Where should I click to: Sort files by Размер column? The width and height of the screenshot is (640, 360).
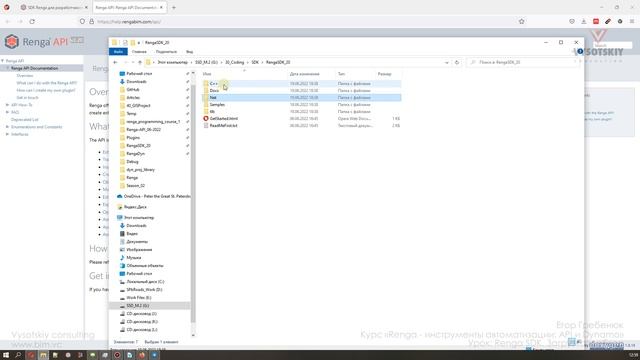coord(384,74)
